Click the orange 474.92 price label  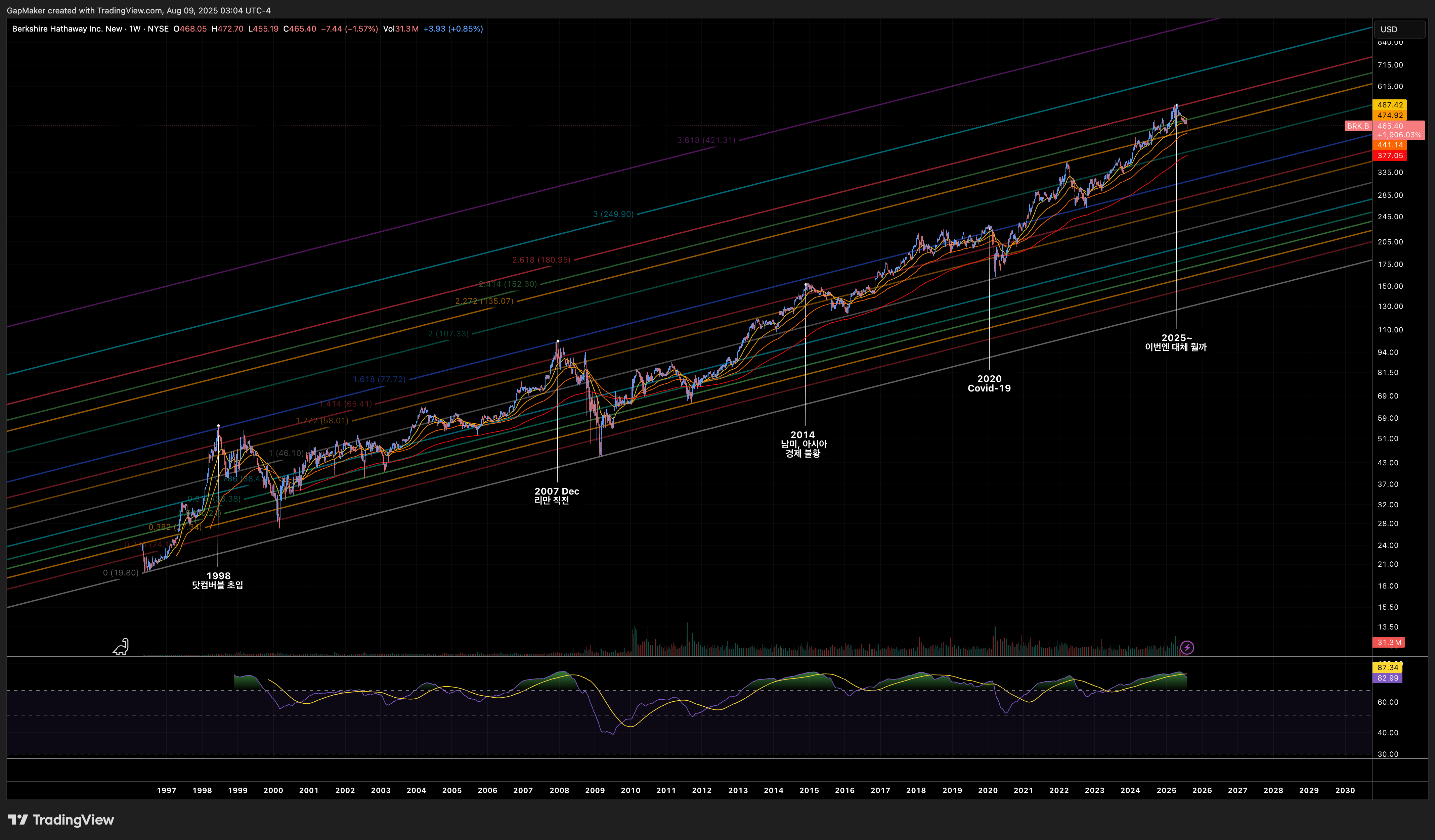1390,115
